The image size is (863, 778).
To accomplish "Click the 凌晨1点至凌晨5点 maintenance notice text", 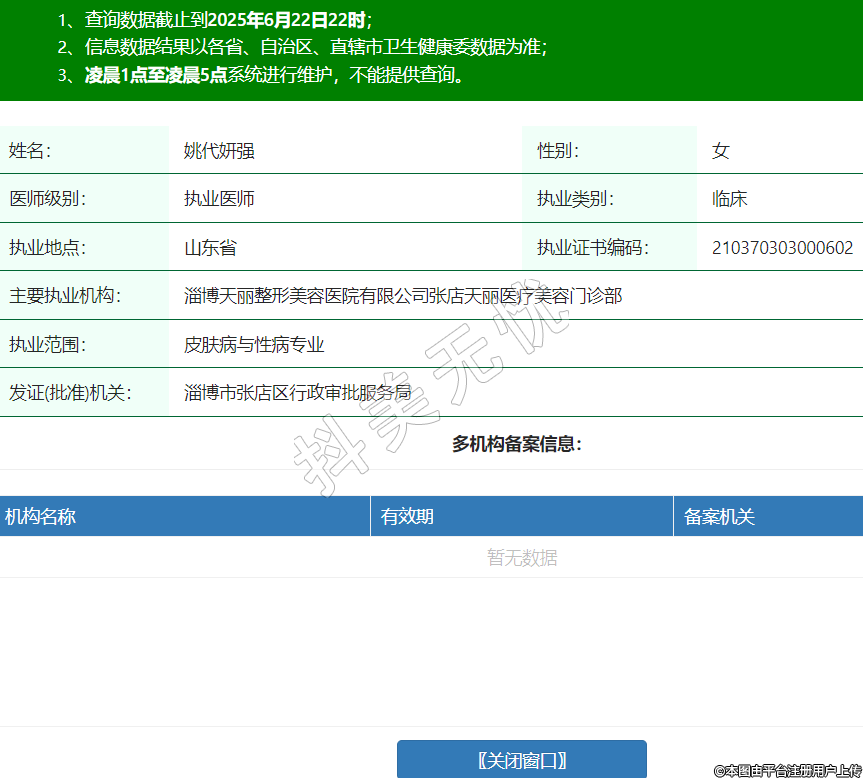I will [x=155, y=75].
